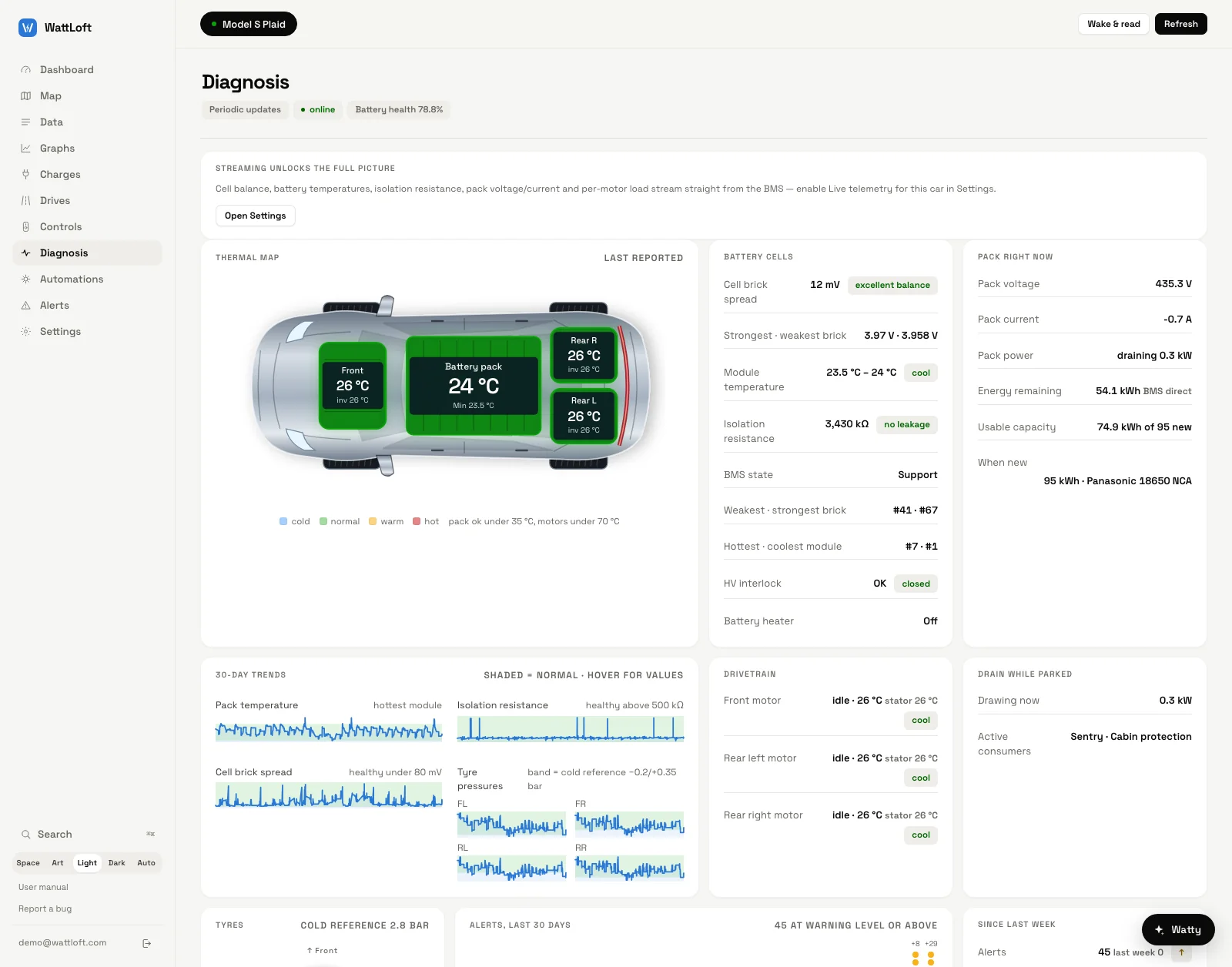This screenshot has width=1232, height=967.
Task: Click the 'excellent balance' status badge
Action: click(892, 286)
